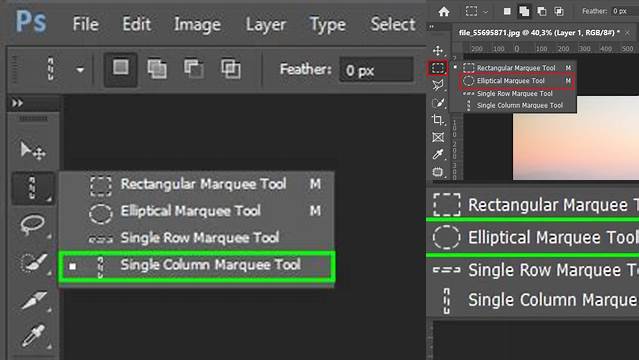Close the file_55695871.jpg document tab
Image resolution: width=639 pixels, height=360 pixels.
point(628,33)
